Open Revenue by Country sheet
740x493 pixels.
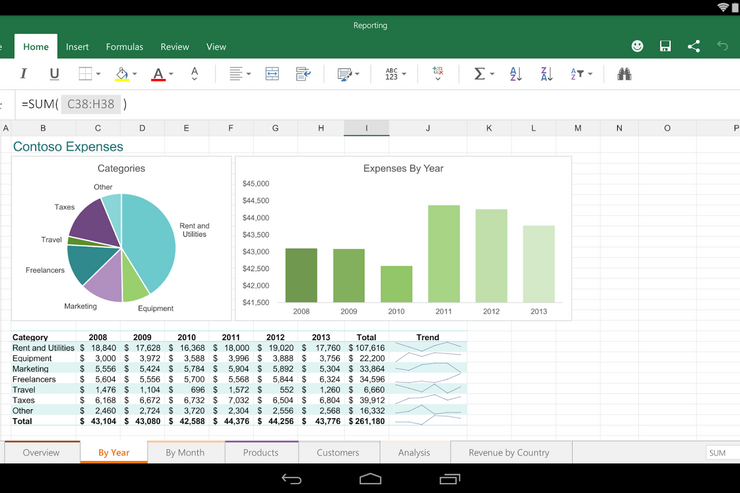[x=509, y=452]
